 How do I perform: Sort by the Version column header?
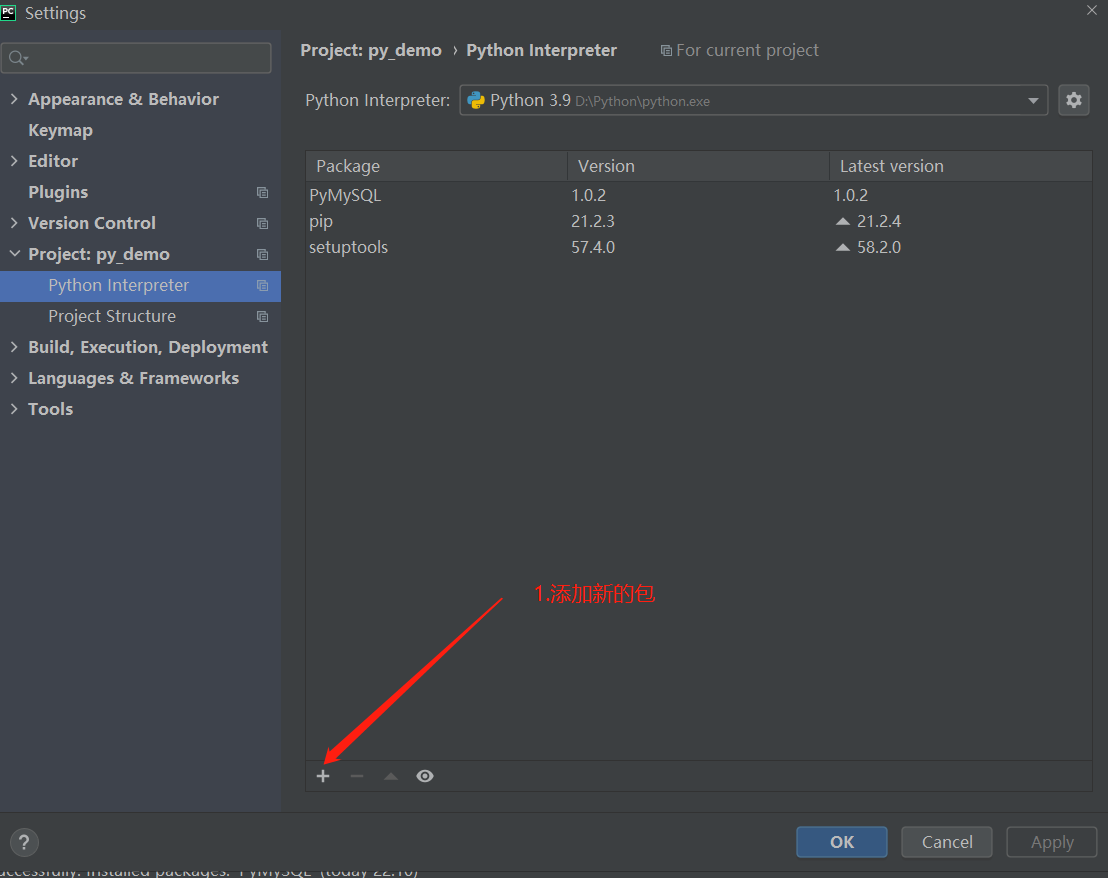click(698, 166)
